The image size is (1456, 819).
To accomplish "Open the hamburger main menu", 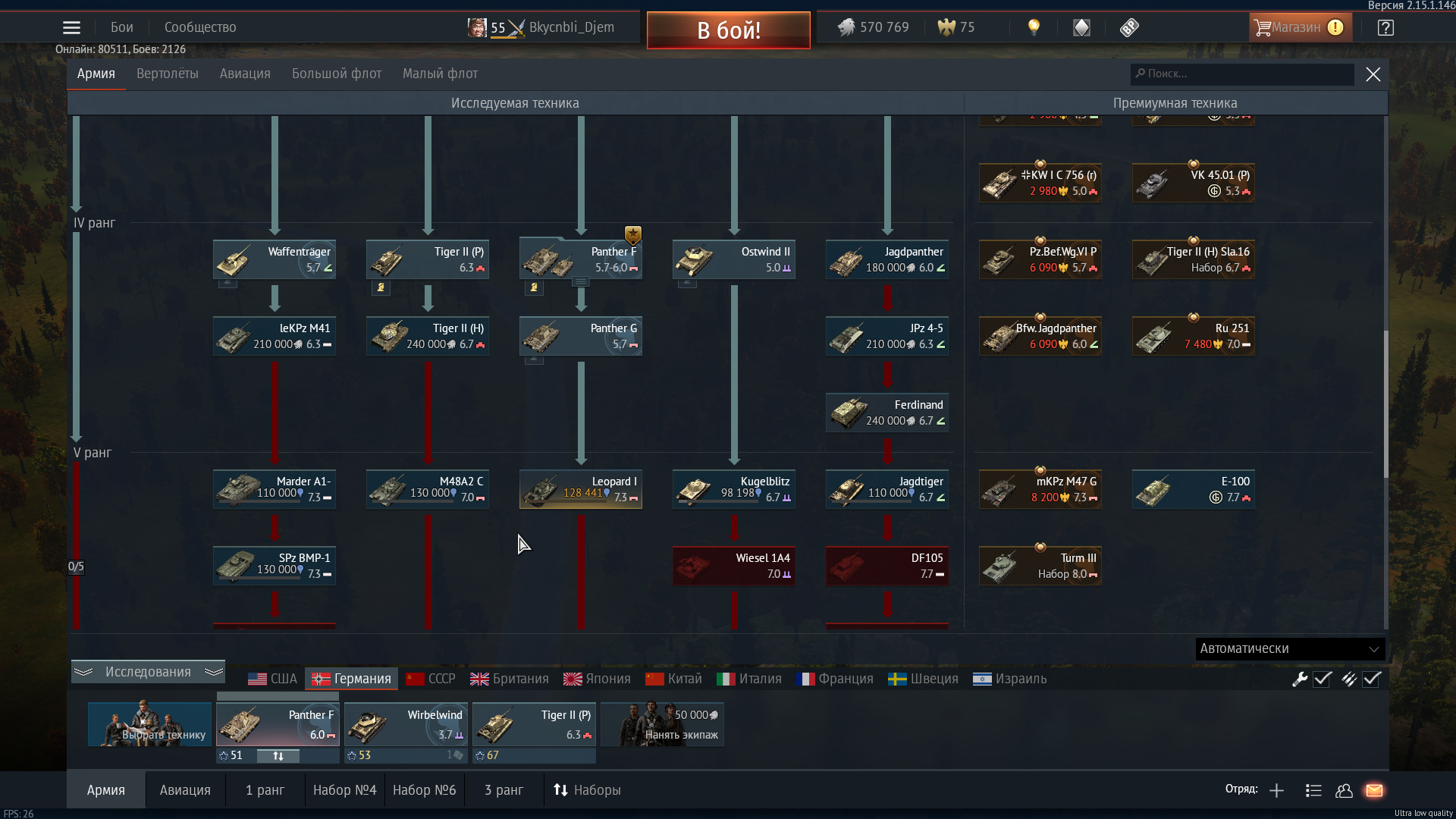I will point(71,28).
